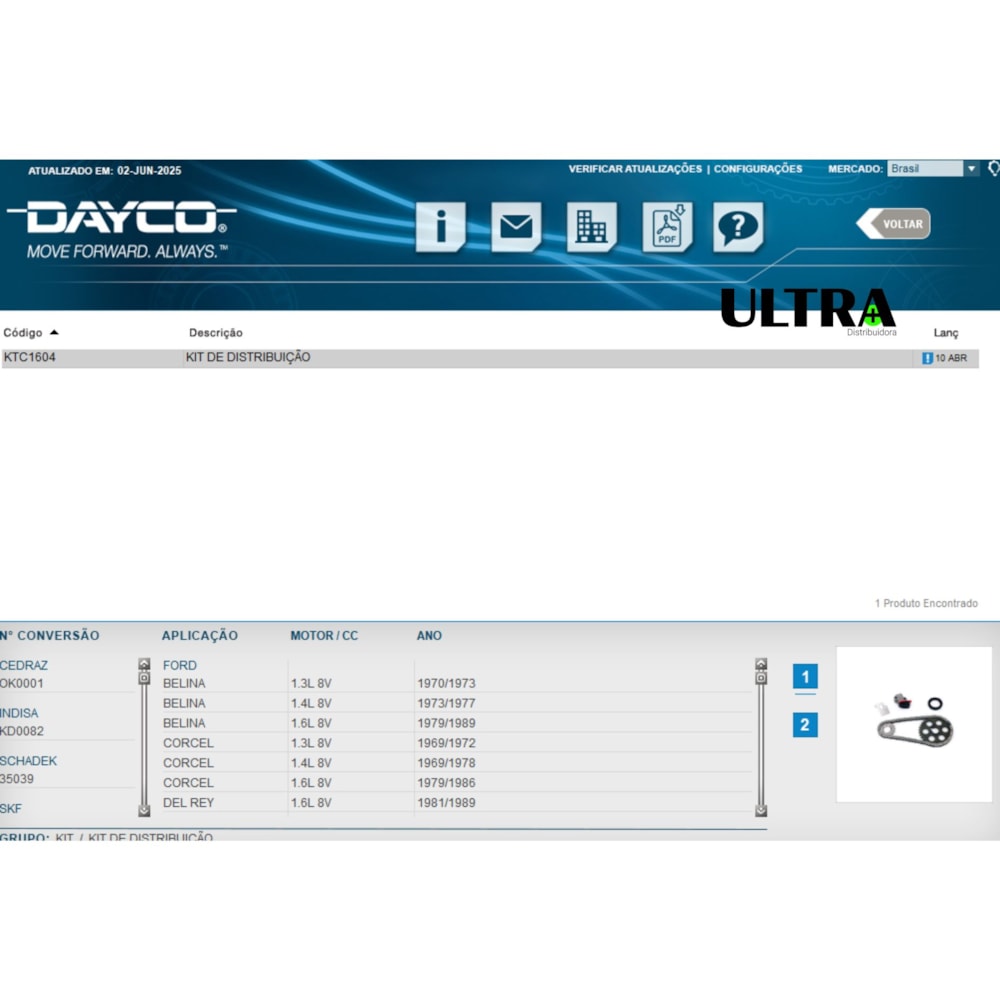Open Verificar Atualizações link
This screenshot has width=1000, height=1000.
635,169
